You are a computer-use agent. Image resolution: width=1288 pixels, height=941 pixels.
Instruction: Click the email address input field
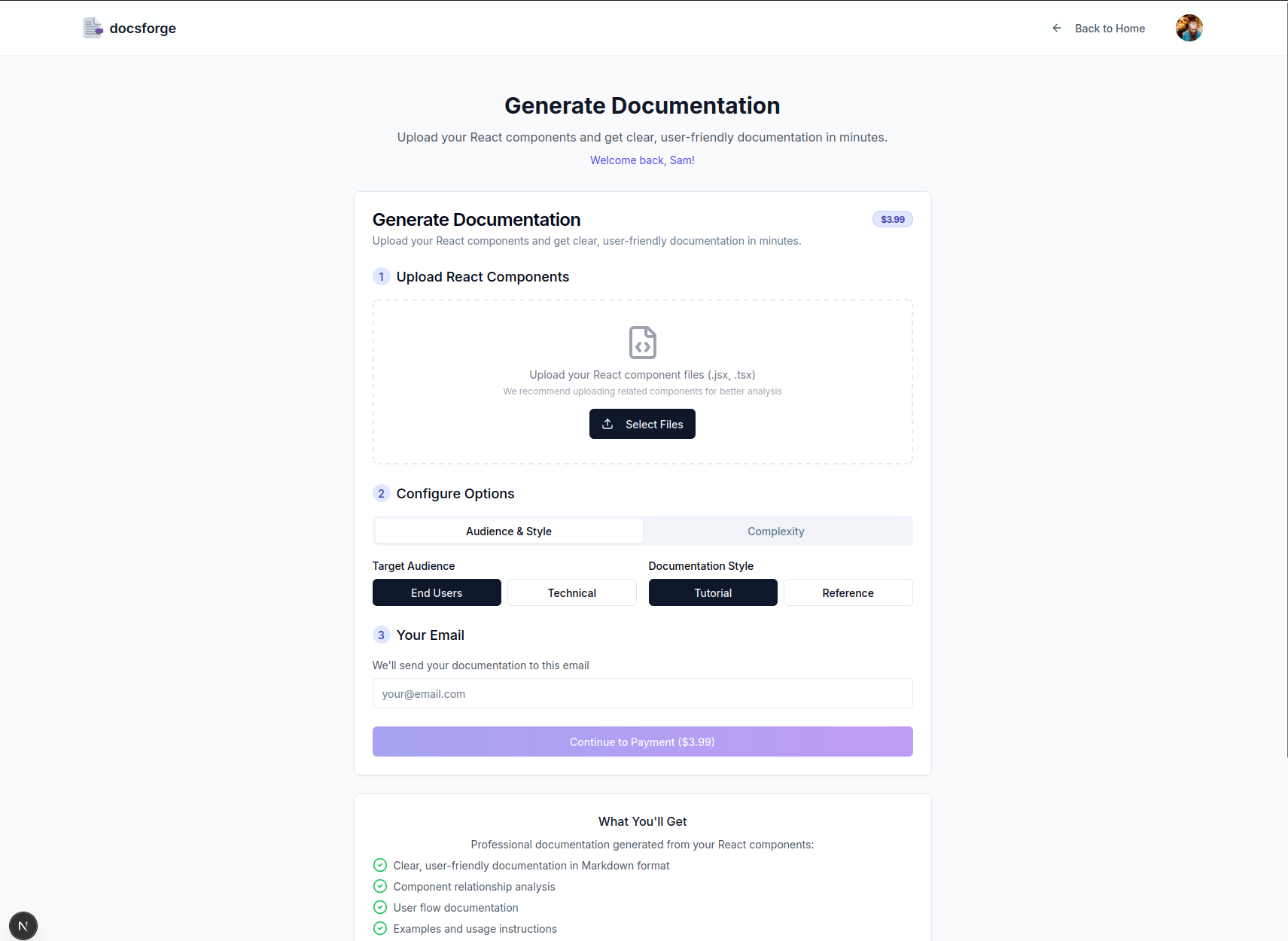642,693
